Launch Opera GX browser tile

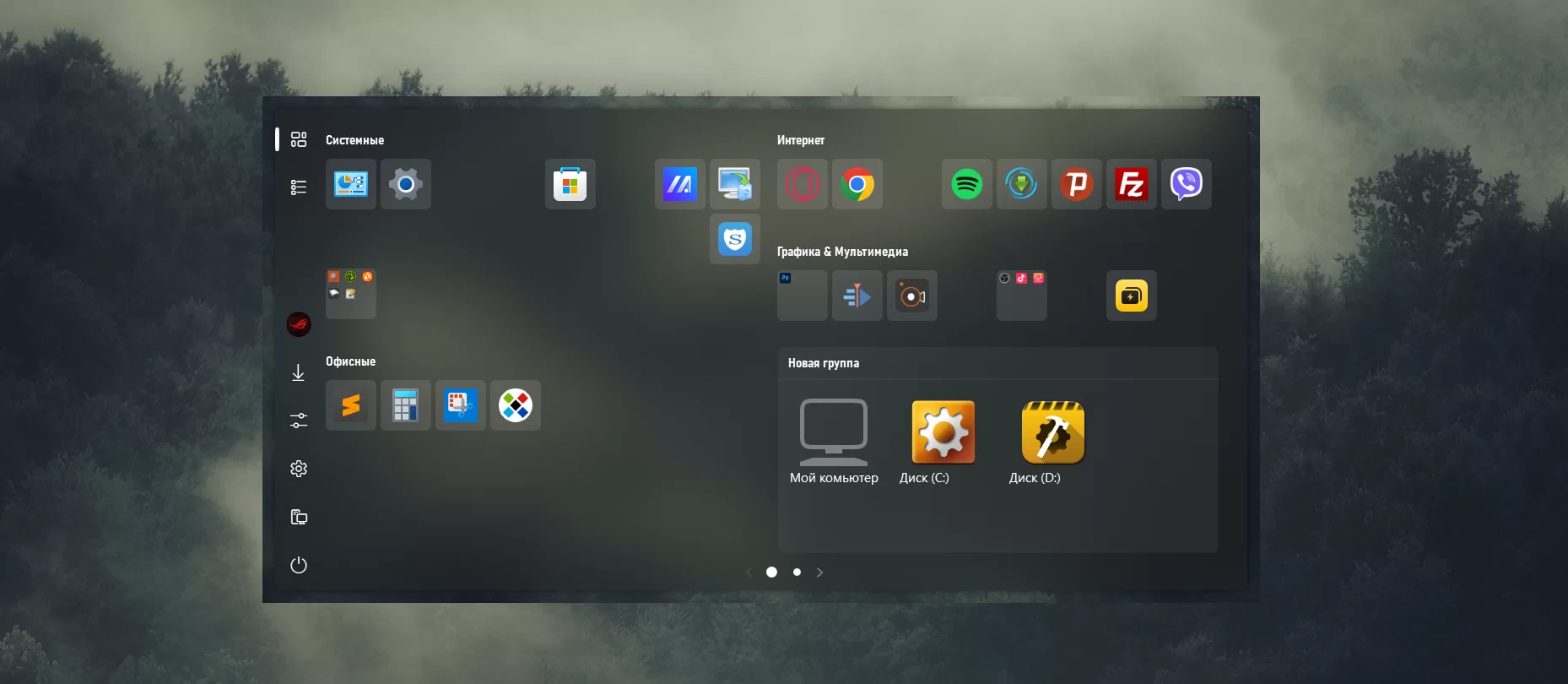pyautogui.click(x=803, y=184)
